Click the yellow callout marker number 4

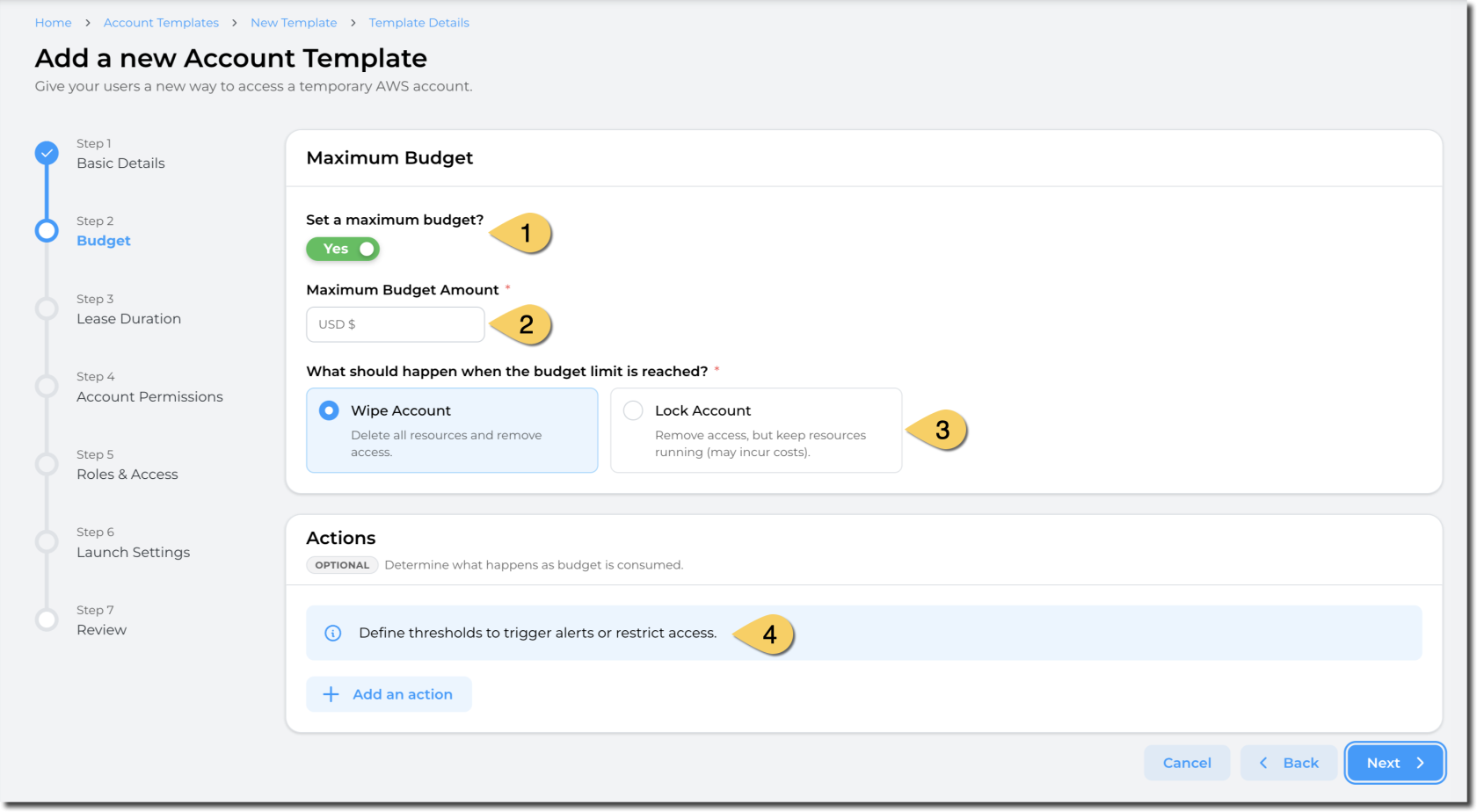click(x=767, y=634)
